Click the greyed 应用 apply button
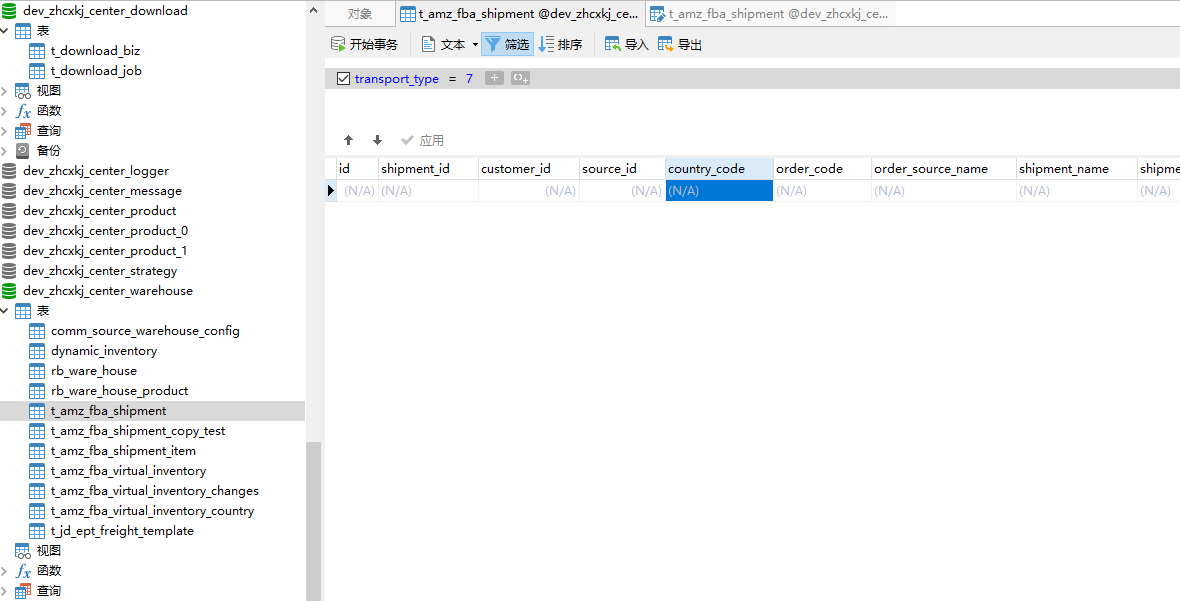Viewport: 1180px width, 601px height. (x=422, y=140)
